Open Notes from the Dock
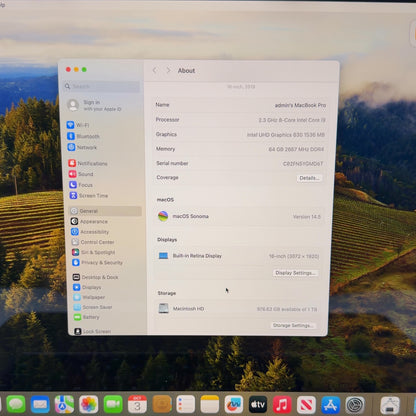 click(x=210, y=404)
